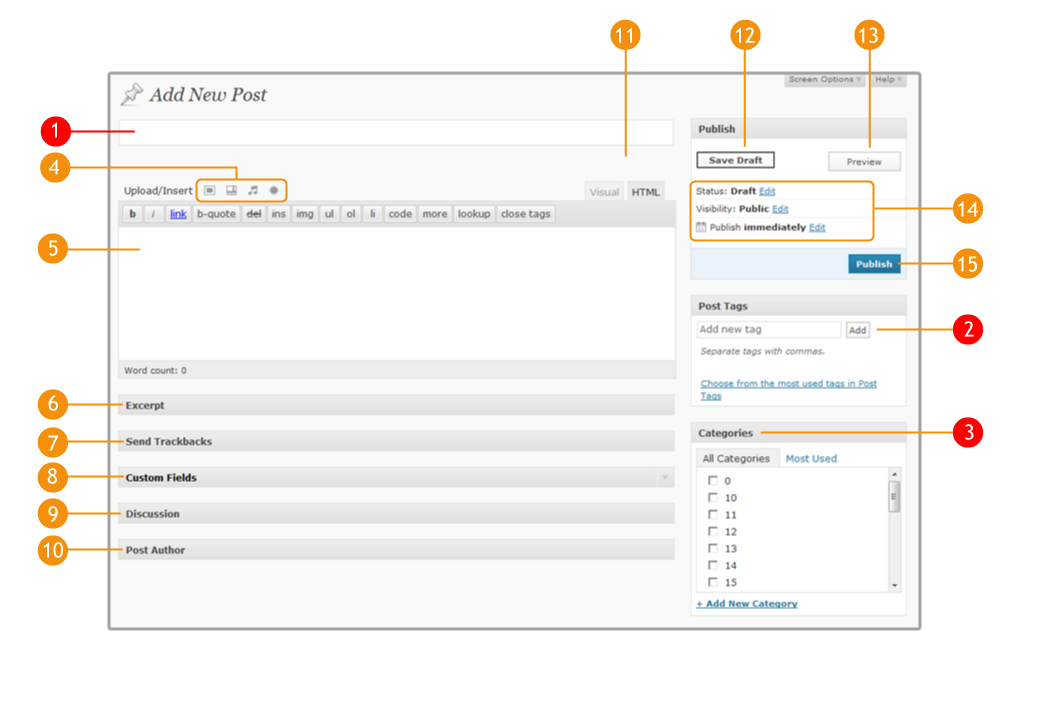Click the Add new tag input field
Image resolution: width=1050 pixels, height=718 pixels.
coord(769,330)
